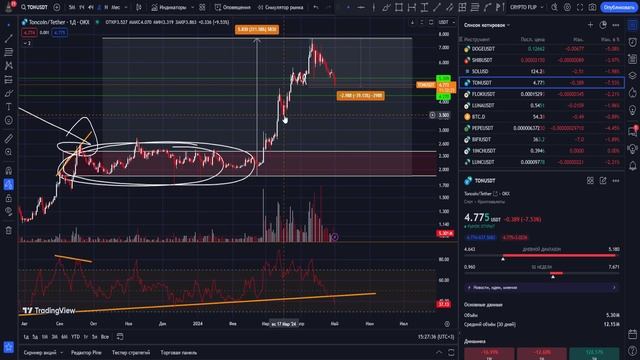The image size is (640, 360).
Task: Select the 1д date range tab
Action: pyautogui.click(x=26, y=337)
